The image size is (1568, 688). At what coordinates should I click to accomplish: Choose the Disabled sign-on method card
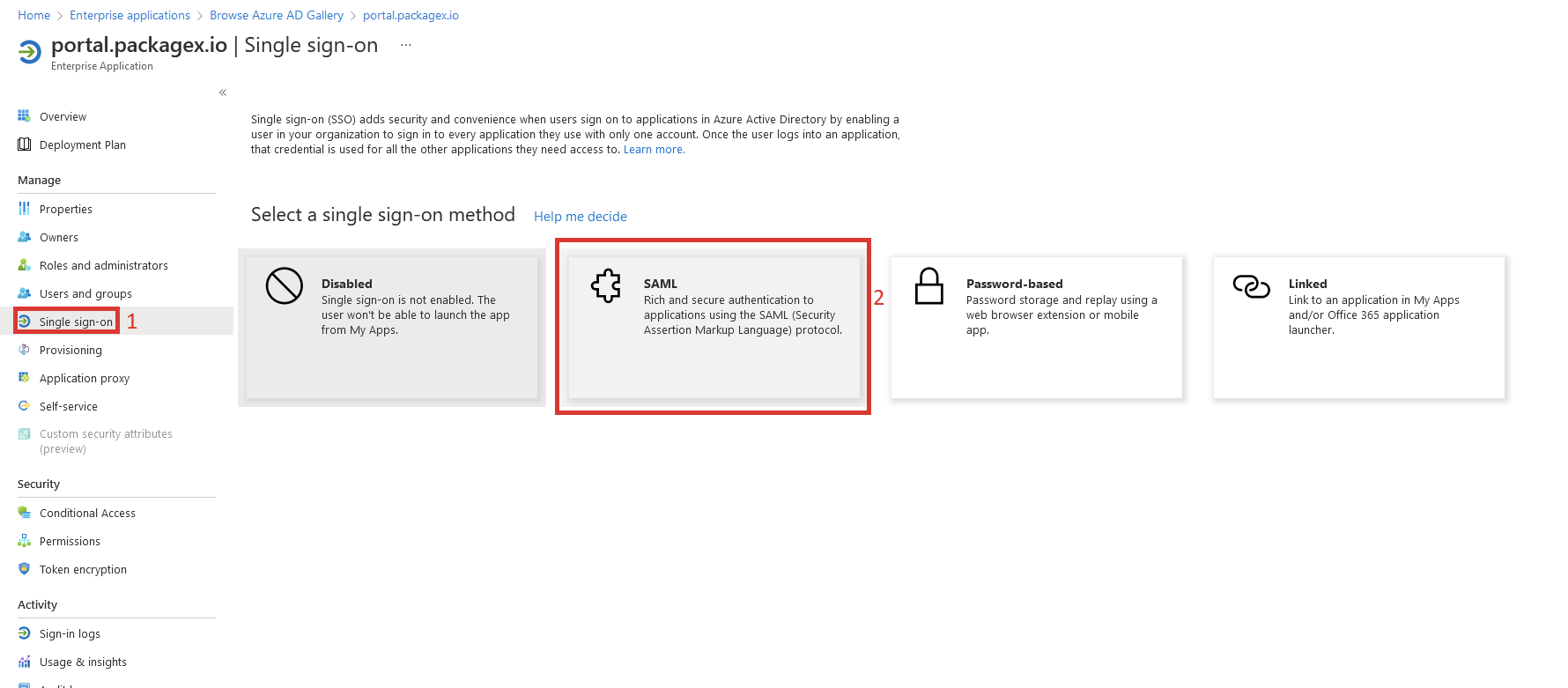coord(392,327)
